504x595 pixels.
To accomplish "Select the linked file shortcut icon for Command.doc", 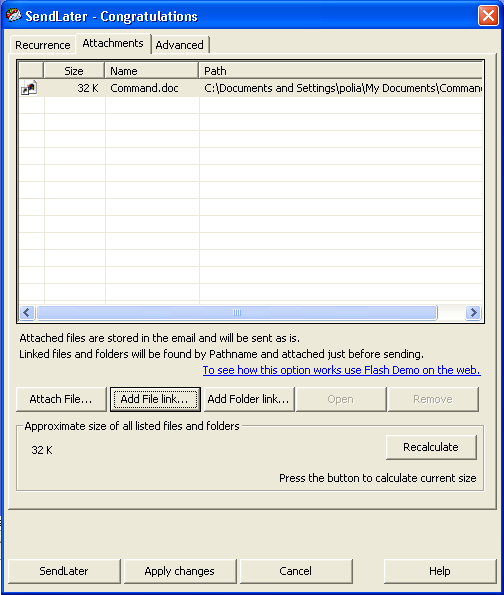I will click(x=29, y=88).
